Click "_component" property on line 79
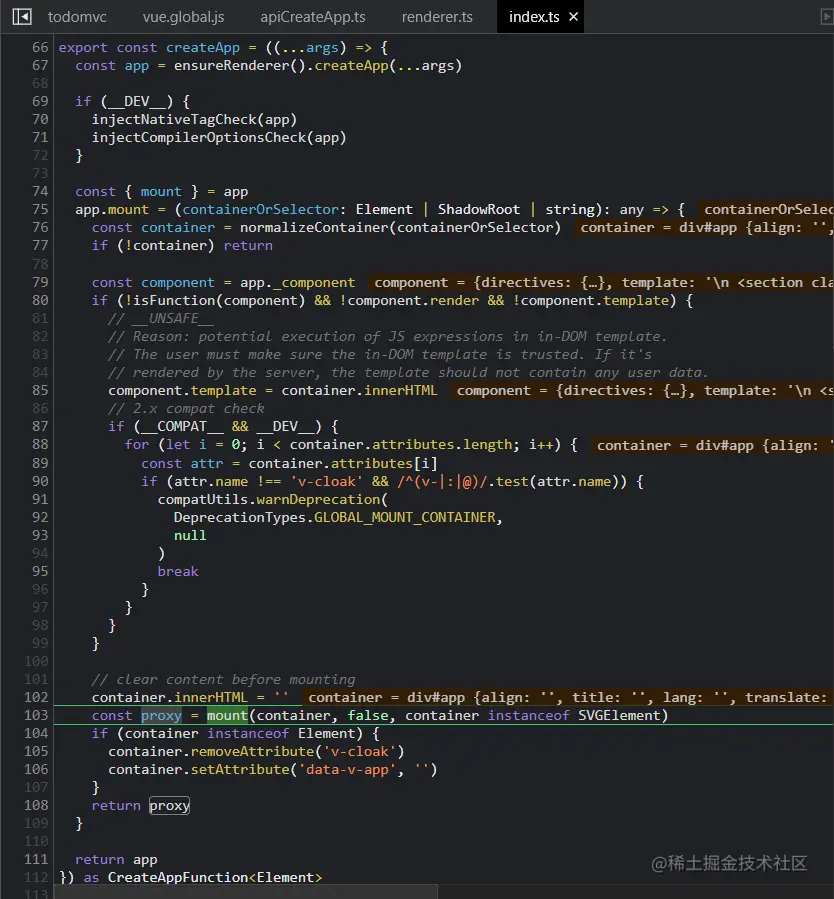The width and height of the screenshot is (834, 899). [314, 282]
